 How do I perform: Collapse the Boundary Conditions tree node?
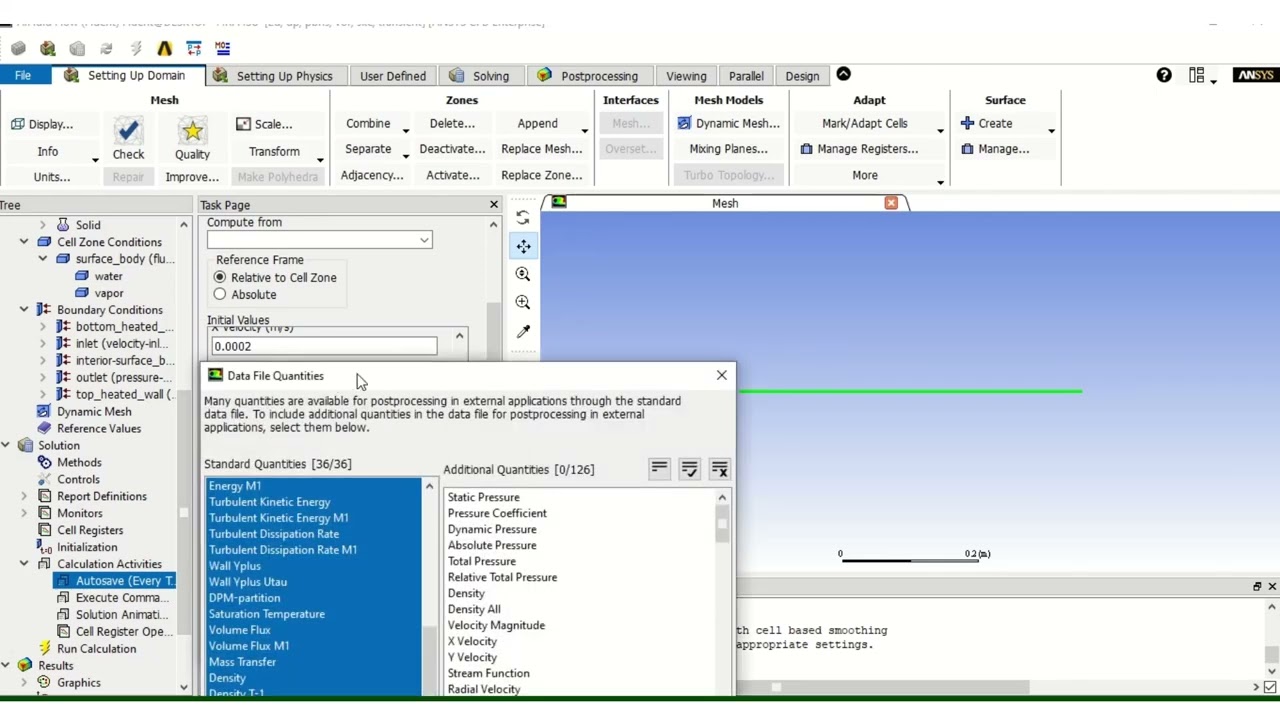[24, 310]
